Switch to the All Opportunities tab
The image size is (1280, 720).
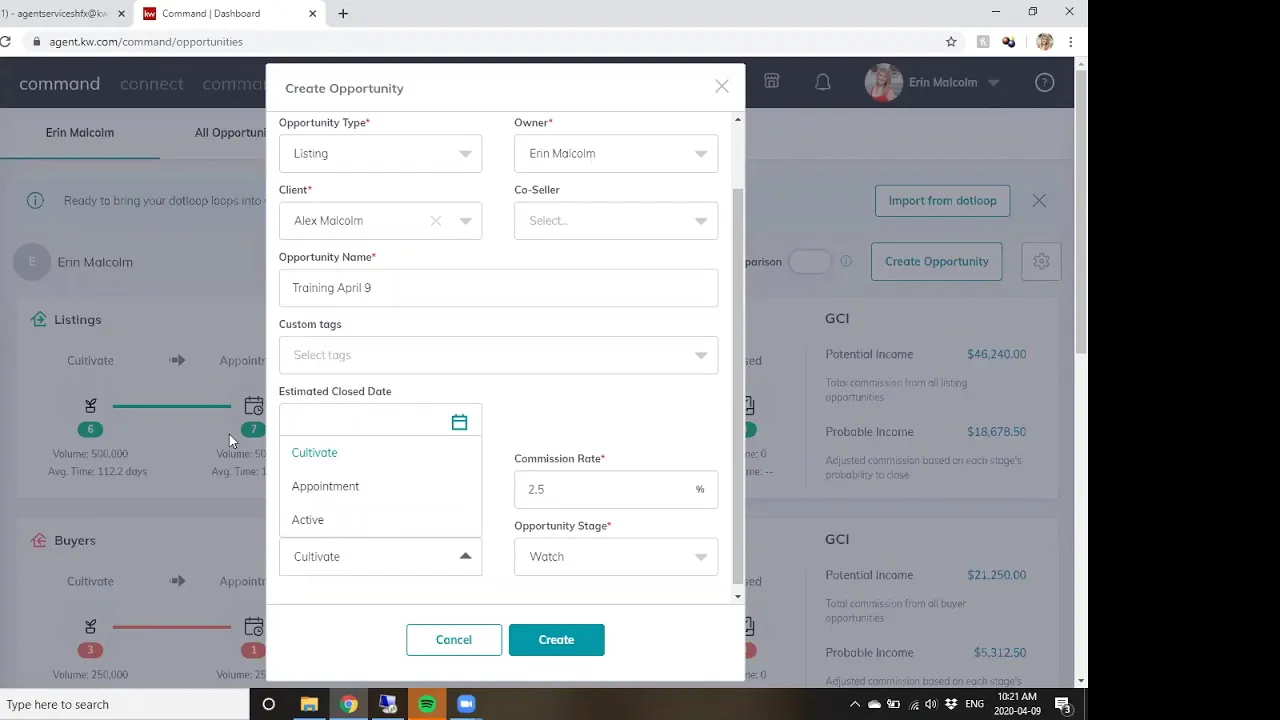point(231,133)
